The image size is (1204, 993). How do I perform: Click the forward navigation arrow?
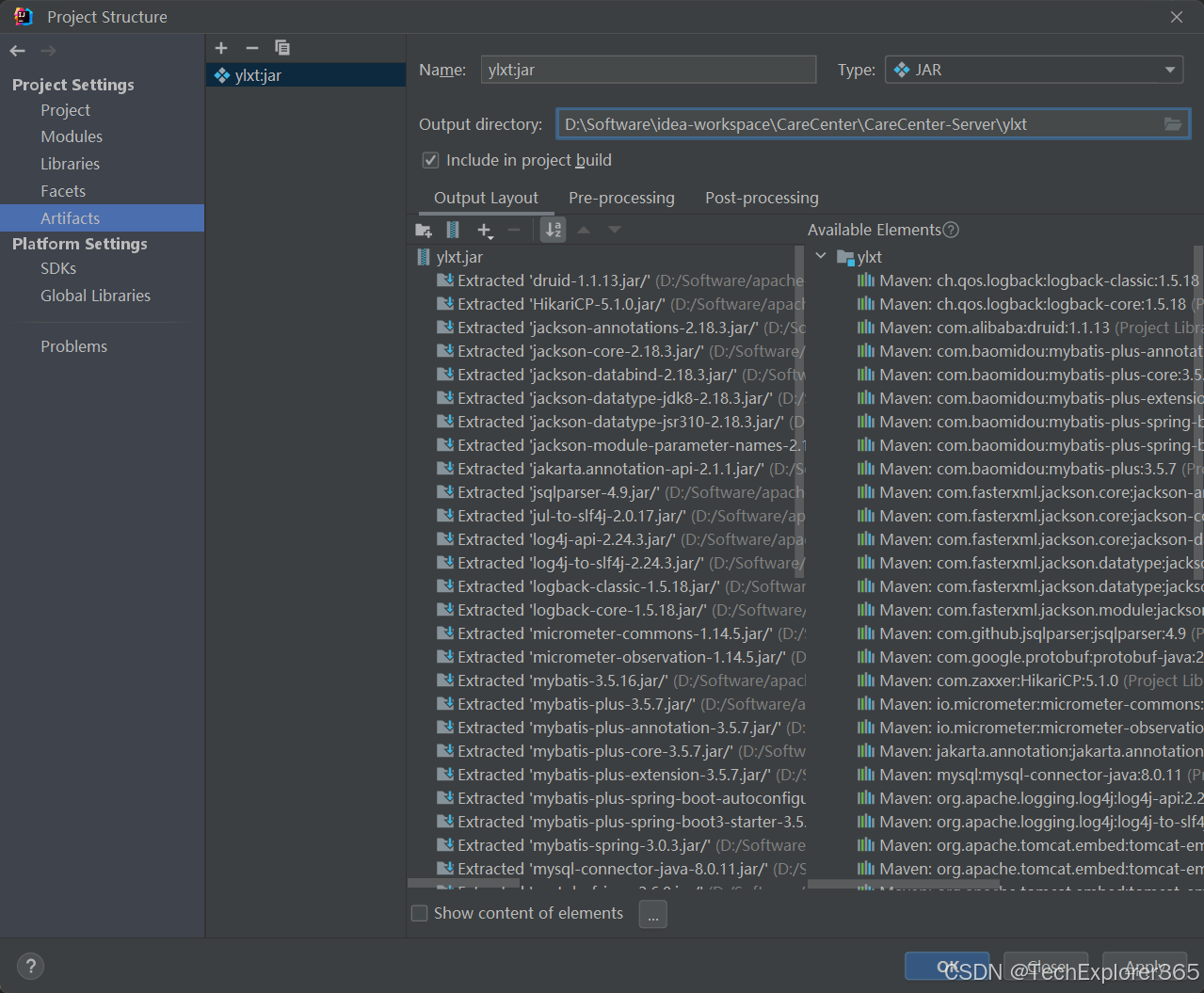[x=49, y=51]
